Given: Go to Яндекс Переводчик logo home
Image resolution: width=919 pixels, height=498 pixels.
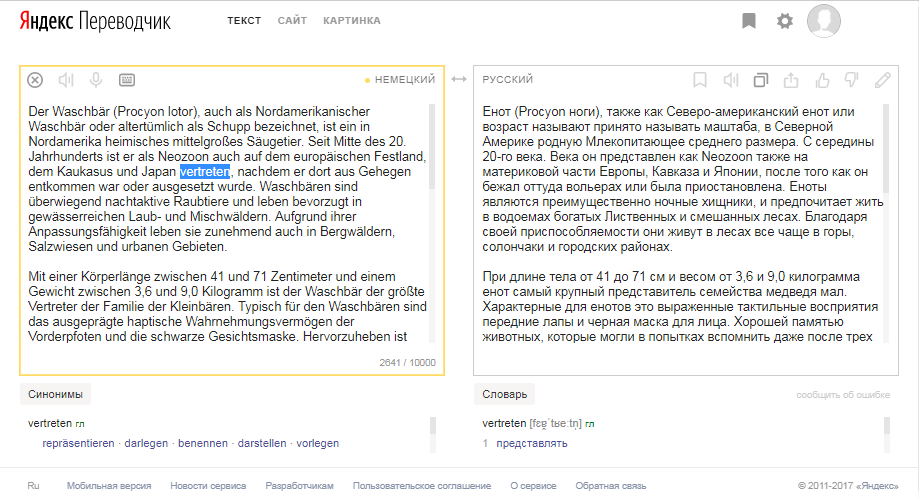Looking at the screenshot, I should pyautogui.click(x=95, y=21).
